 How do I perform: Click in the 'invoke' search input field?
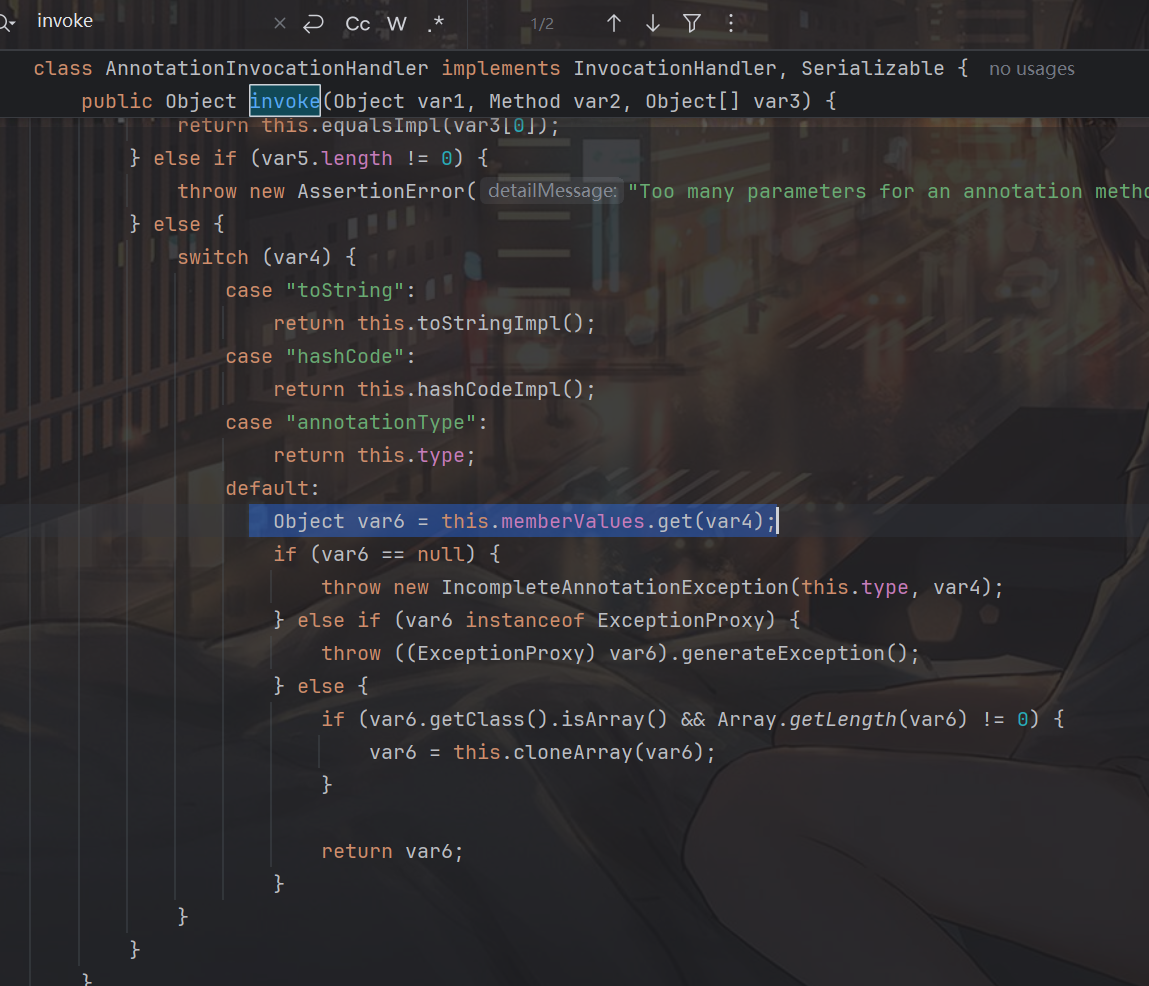coord(150,22)
